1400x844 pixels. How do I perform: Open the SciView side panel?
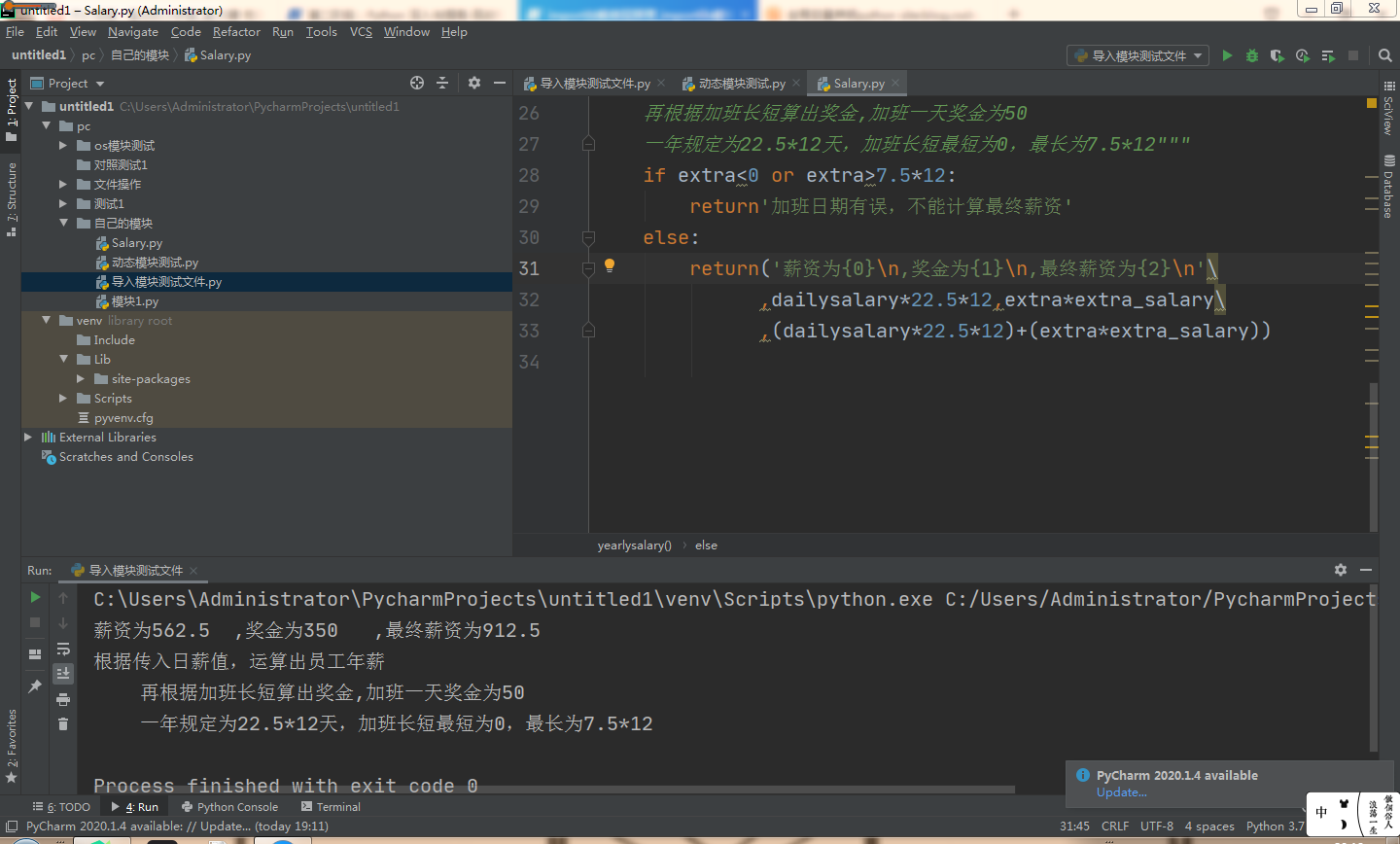click(x=1388, y=109)
